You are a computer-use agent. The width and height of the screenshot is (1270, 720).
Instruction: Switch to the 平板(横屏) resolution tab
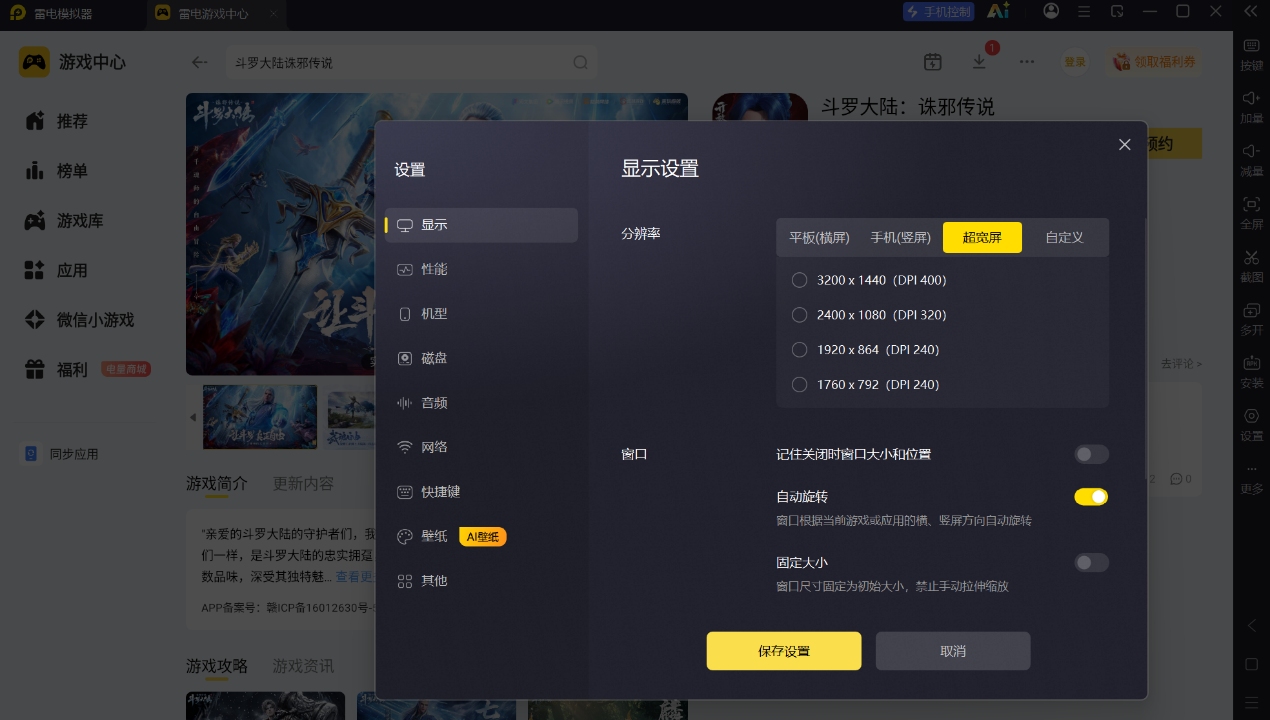click(819, 238)
